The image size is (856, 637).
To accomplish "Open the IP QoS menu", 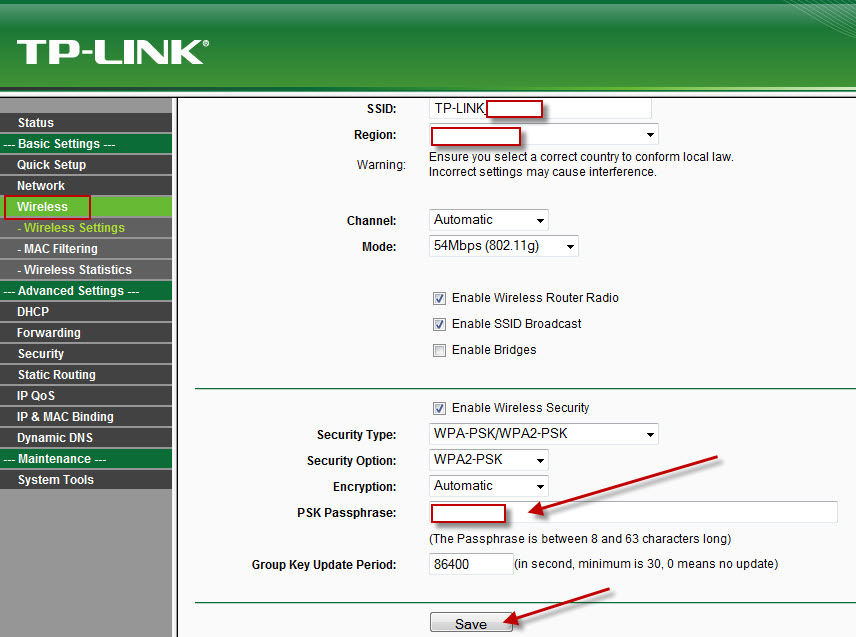I will 86,396.
